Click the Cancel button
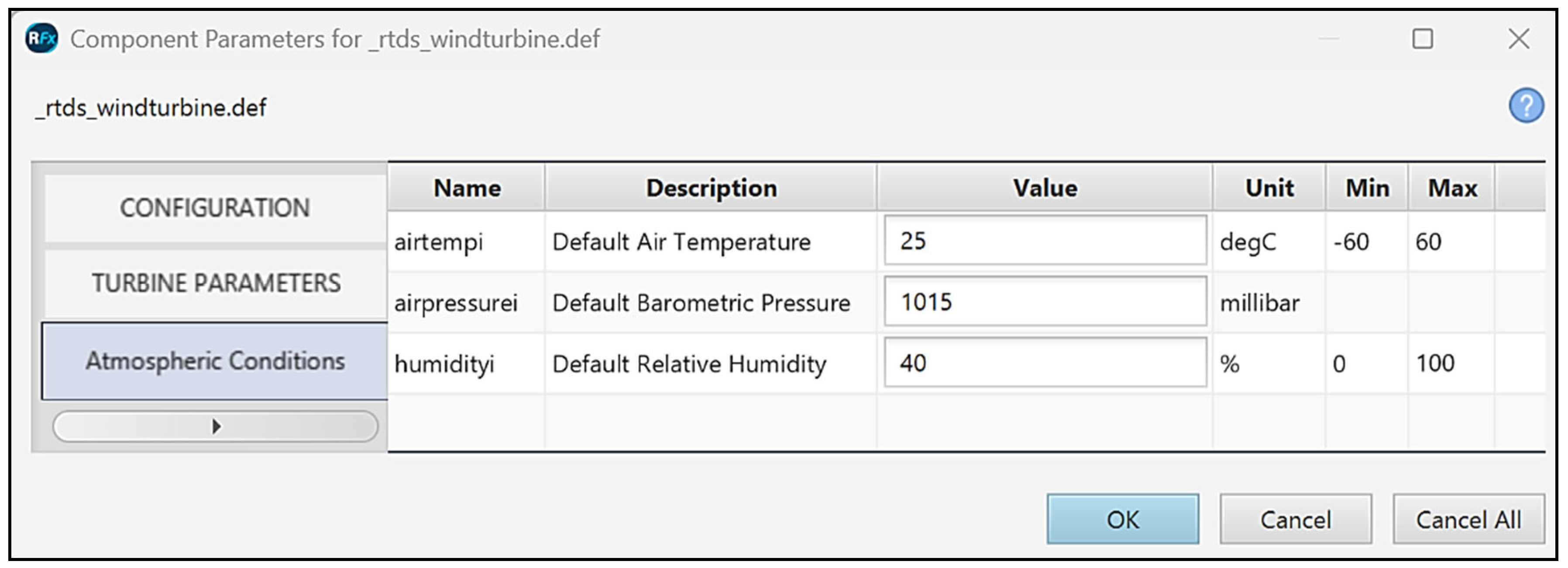 (1295, 519)
